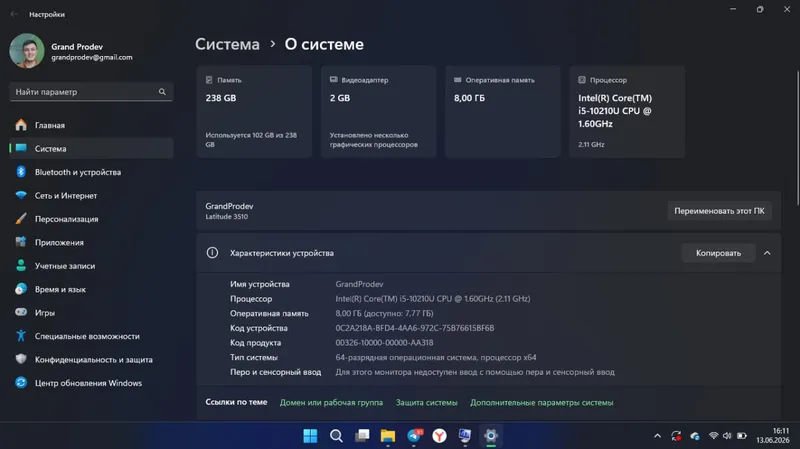This screenshot has height=449, width=800.
Task: Click the search magnifier in Найти параметр
Action: (162, 92)
